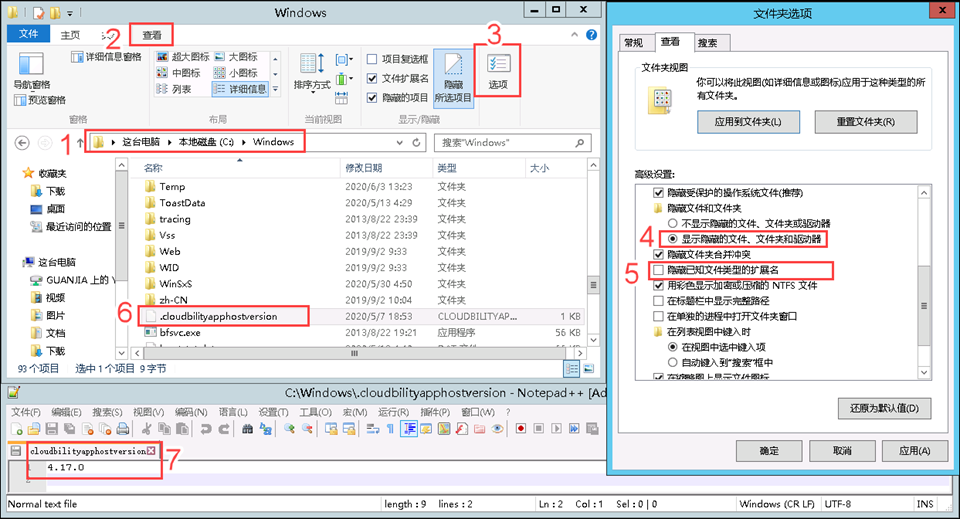The height and width of the screenshot is (519, 960).
Task: Select 不显示隐藏的文件、文件夹或驱动器 radio button
Action: (673, 223)
